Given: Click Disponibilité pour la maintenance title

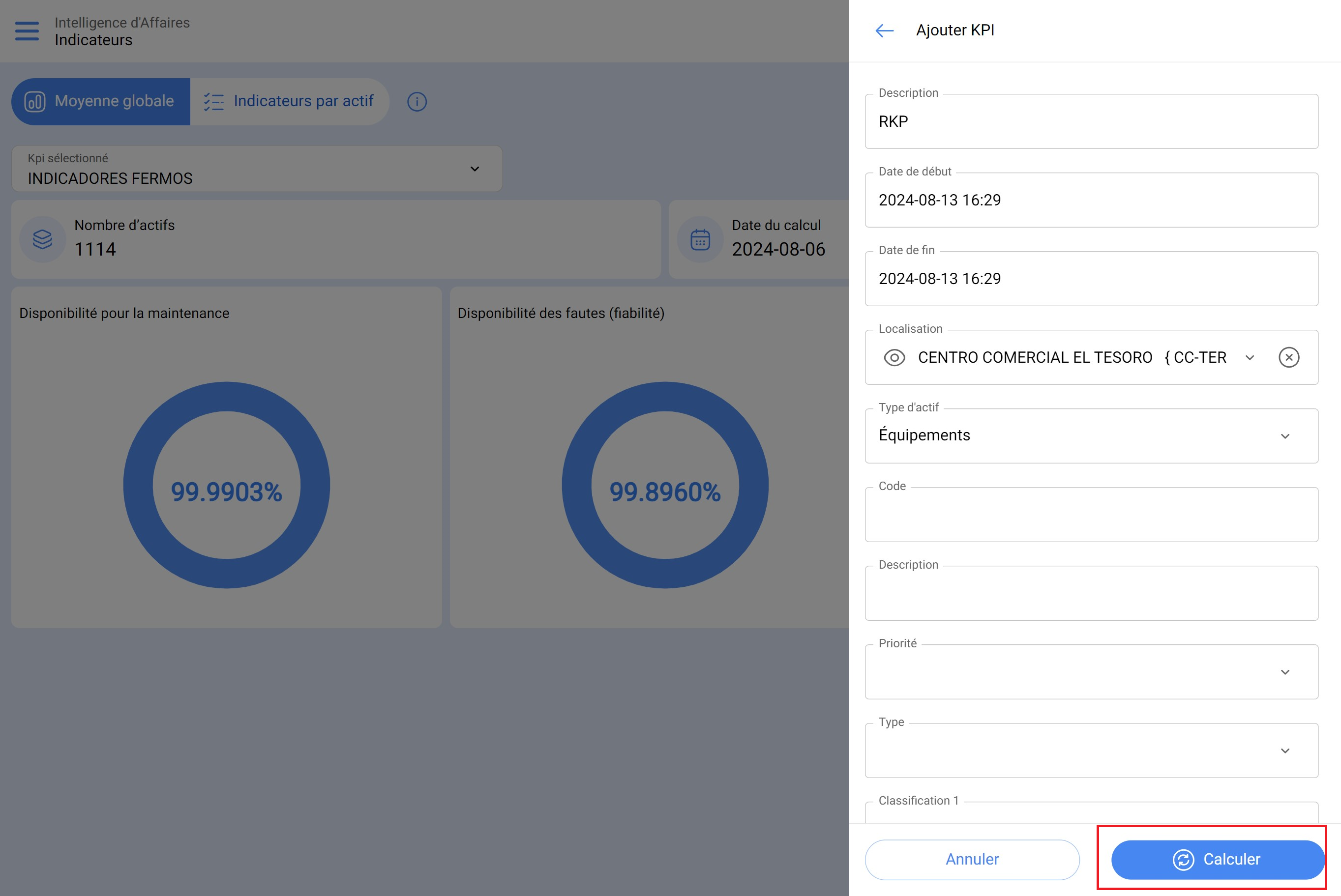Looking at the screenshot, I should (x=124, y=313).
